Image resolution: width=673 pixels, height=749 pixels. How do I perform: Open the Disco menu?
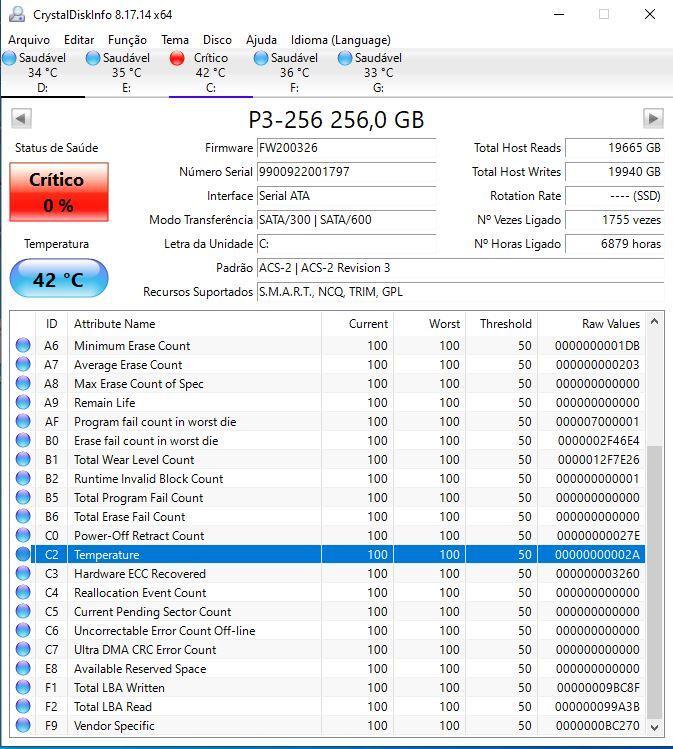pyautogui.click(x=217, y=40)
